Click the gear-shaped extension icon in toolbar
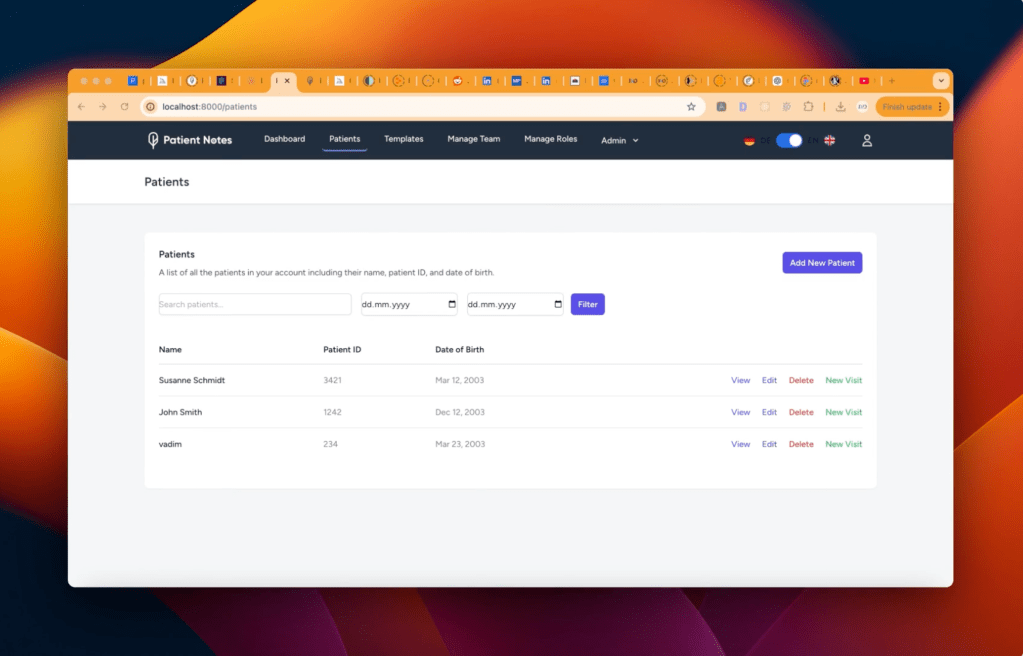The width and height of the screenshot is (1023, 656). (x=787, y=106)
